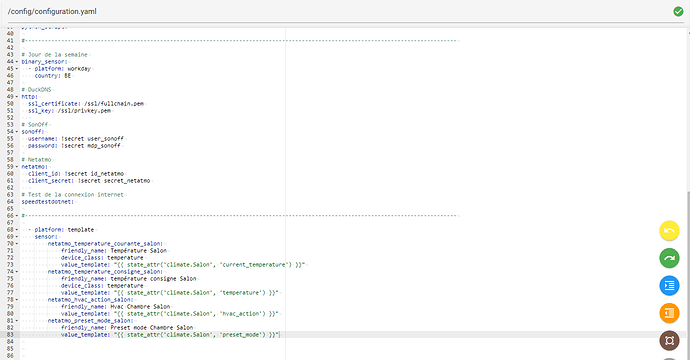
Task: Click the orange outdent button
Action: pos(669,313)
